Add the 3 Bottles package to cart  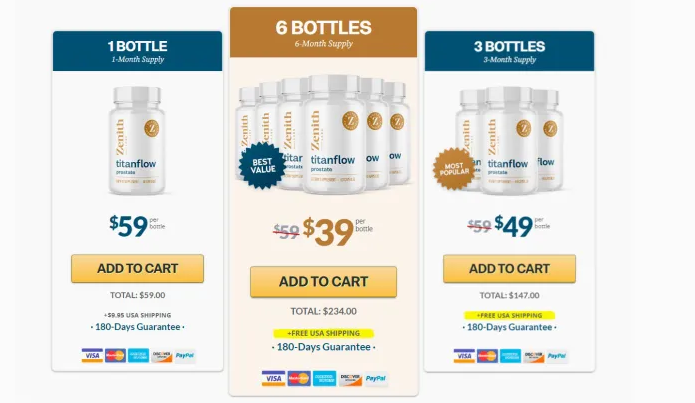[x=509, y=269]
